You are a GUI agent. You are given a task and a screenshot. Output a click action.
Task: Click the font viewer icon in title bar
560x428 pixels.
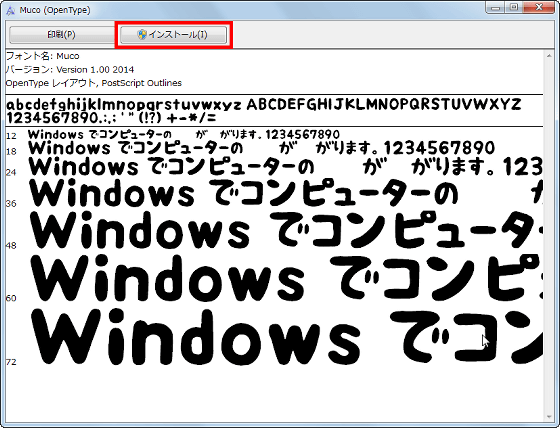pos(10,10)
